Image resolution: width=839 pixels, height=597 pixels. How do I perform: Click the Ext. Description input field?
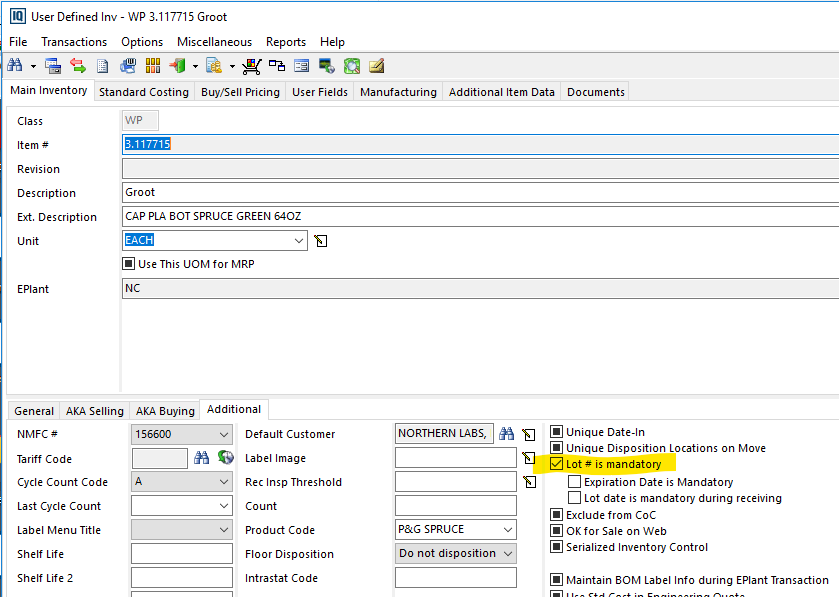[480, 217]
